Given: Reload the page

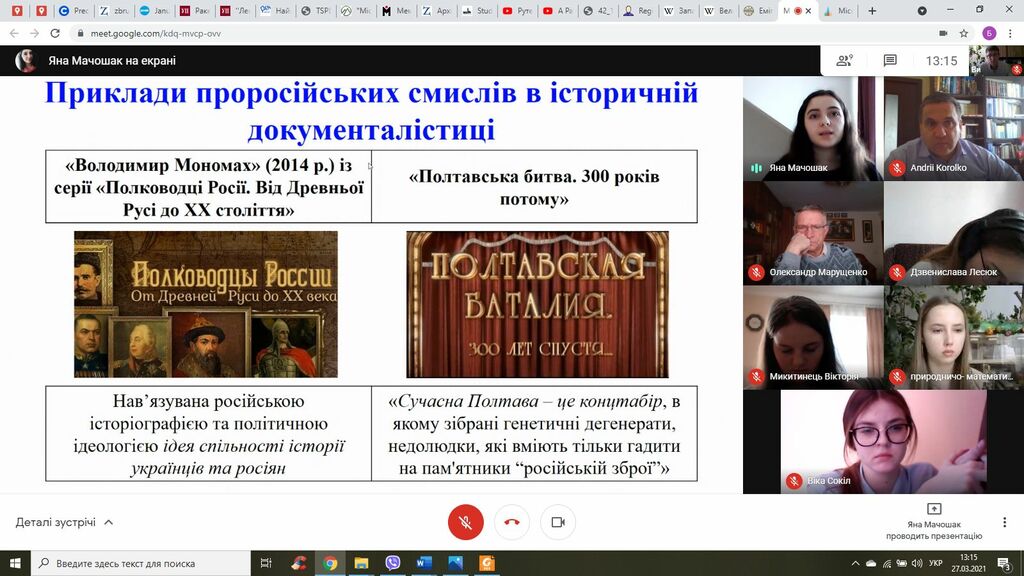Looking at the screenshot, I should click(x=55, y=33).
